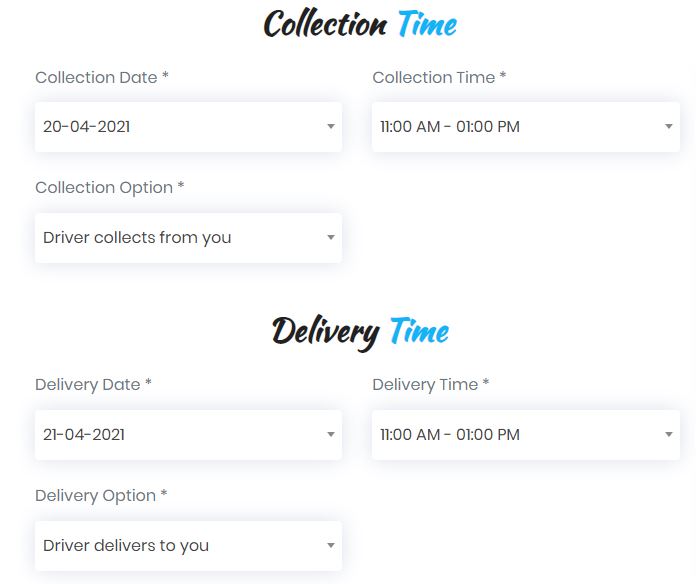Image resolution: width=696 pixels, height=584 pixels.
Task: Open the dropdown showing 21-04-2021
Action: (188, 435)
